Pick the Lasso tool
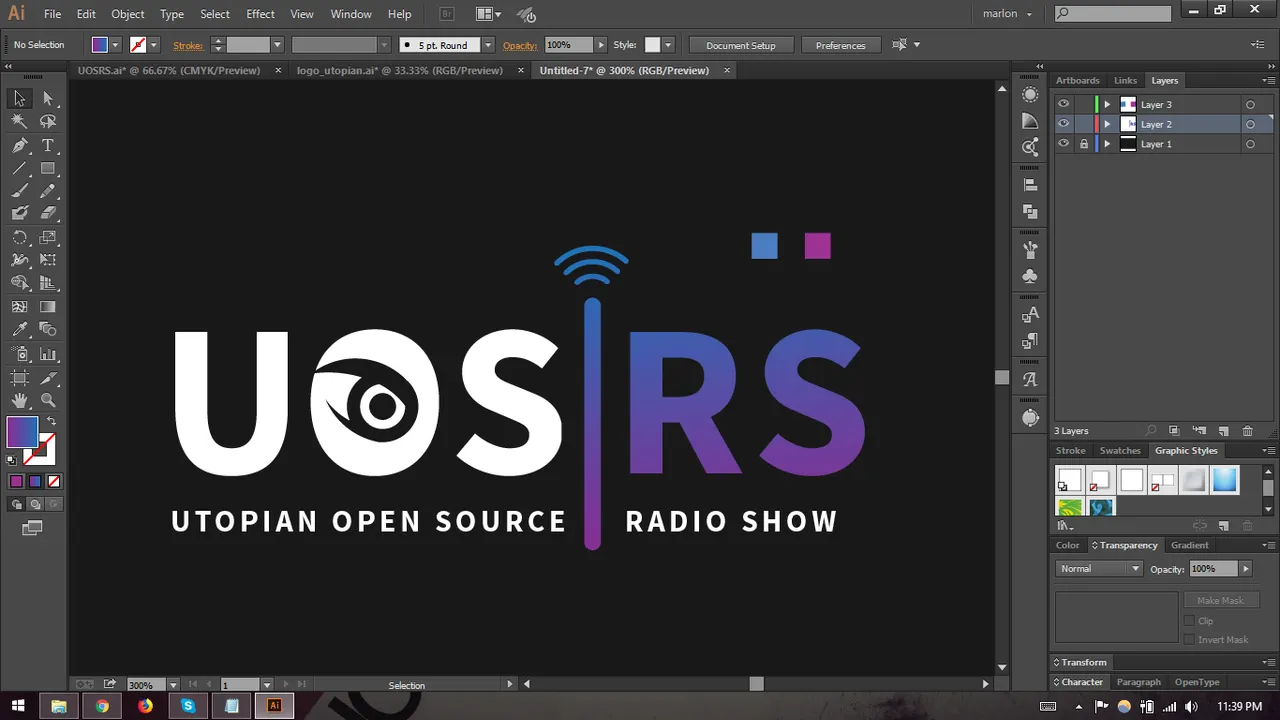This screenshot has width=1280, height=720. coord(48,121)
